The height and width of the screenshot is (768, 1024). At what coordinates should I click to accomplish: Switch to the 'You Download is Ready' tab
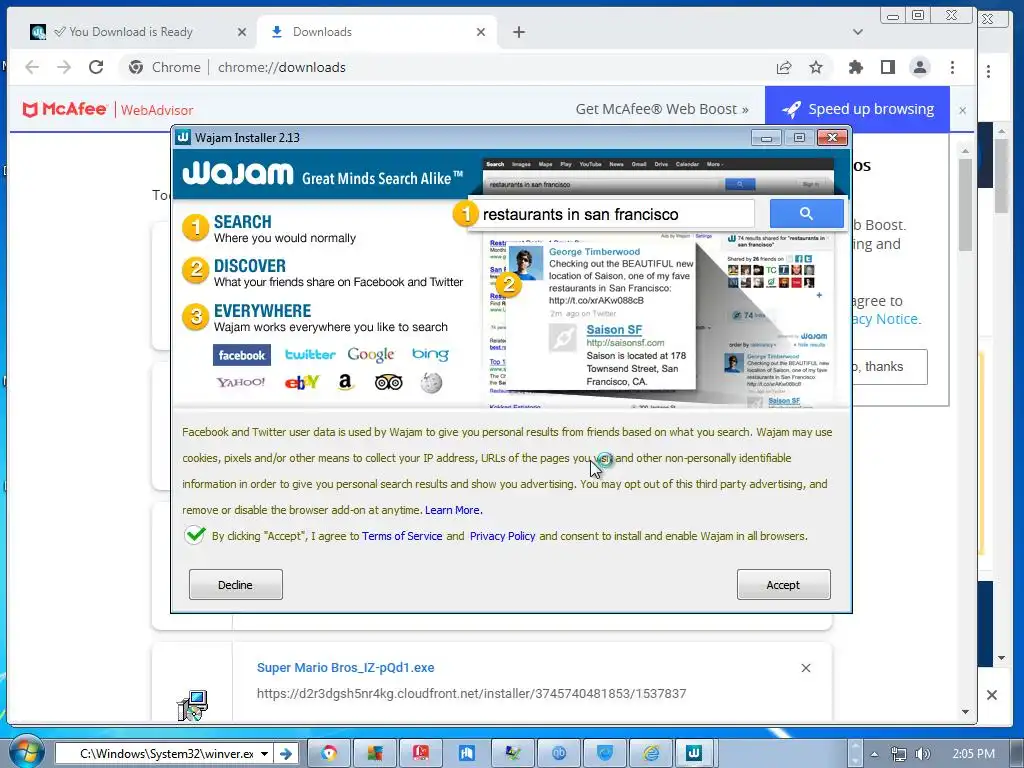coord(131,31)
